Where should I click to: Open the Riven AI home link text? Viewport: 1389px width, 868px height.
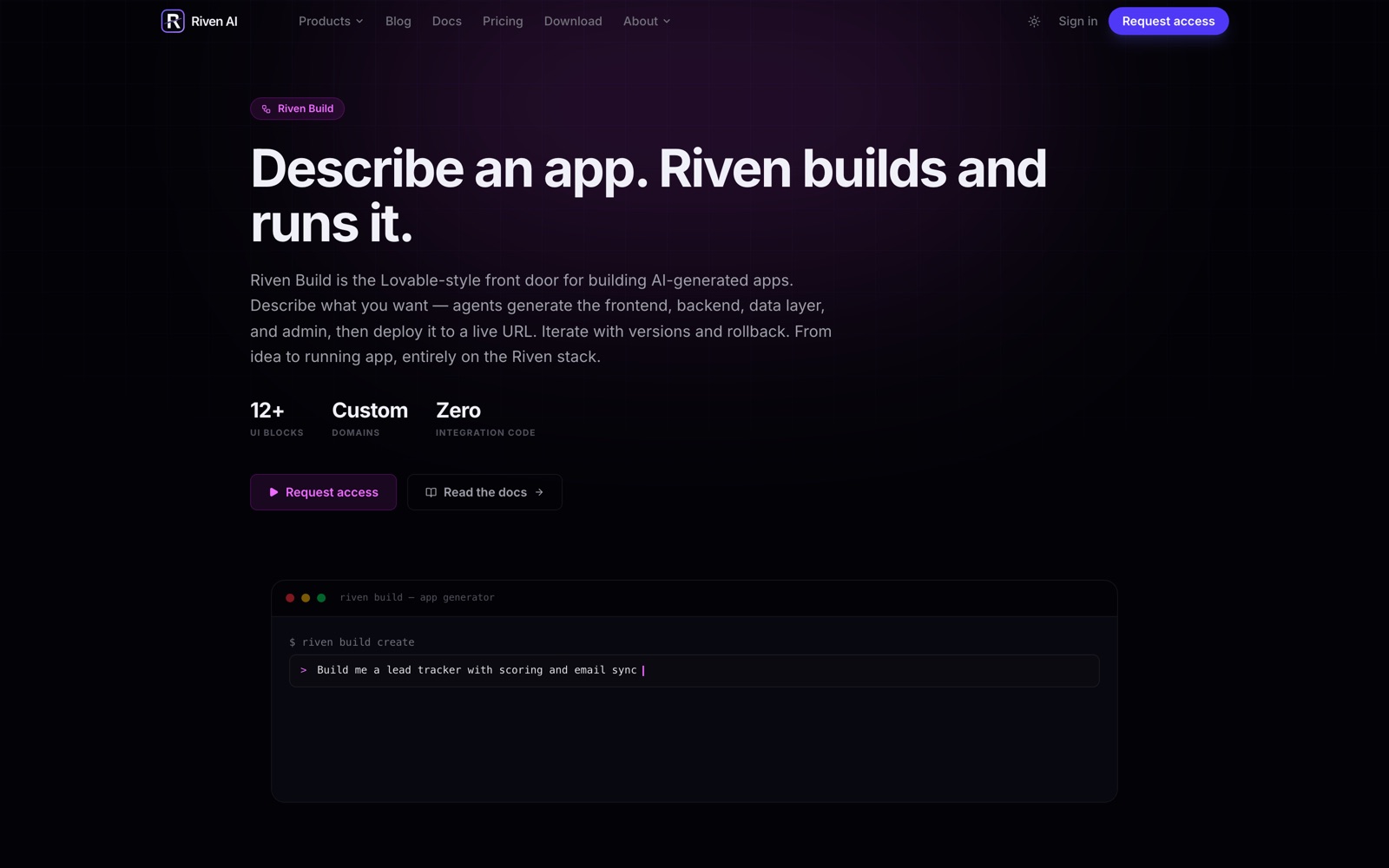click(214, 22)
